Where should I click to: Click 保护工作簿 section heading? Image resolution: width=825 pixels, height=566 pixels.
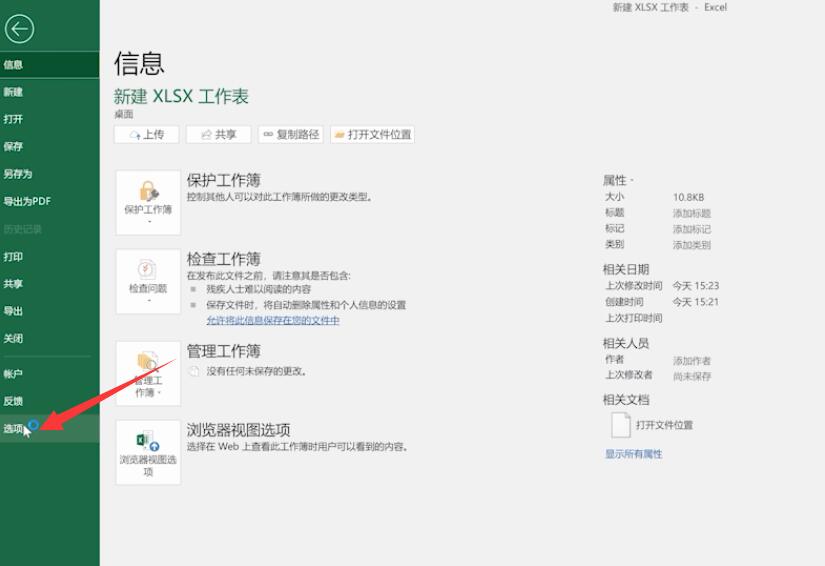(x=224, y=180)
